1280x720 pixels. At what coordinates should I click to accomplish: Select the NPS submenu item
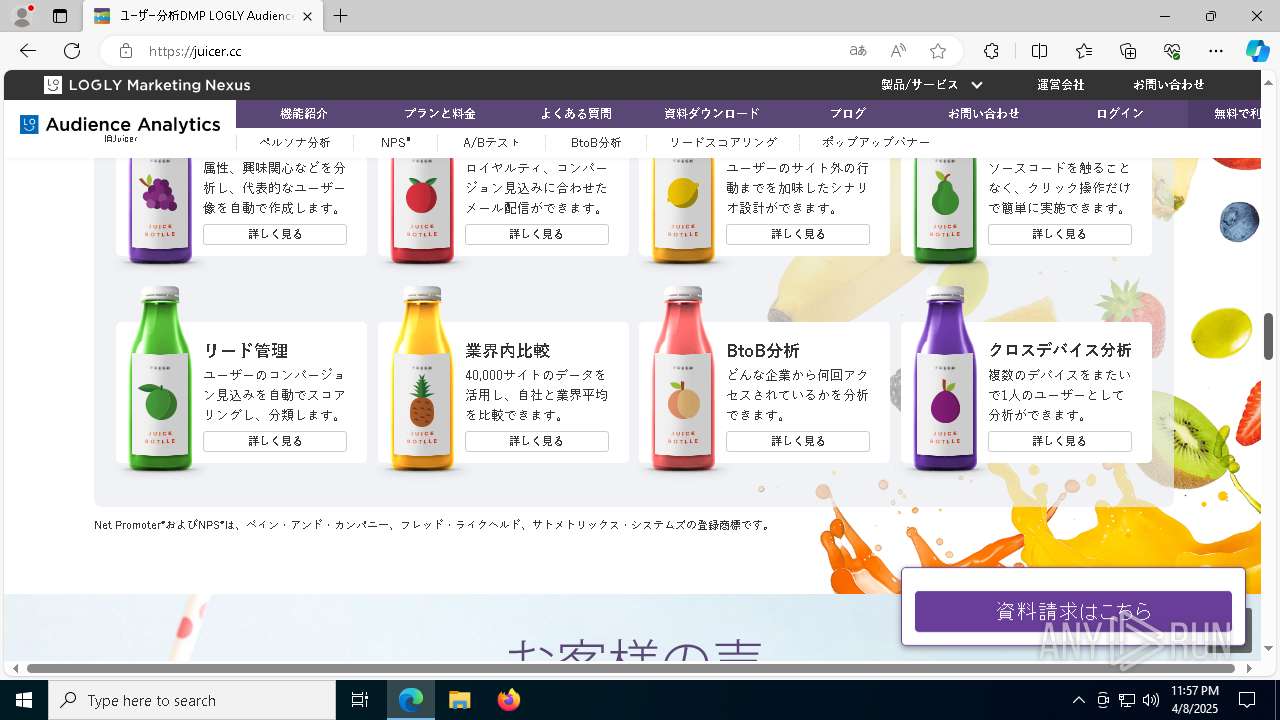[x=396, y=143]
